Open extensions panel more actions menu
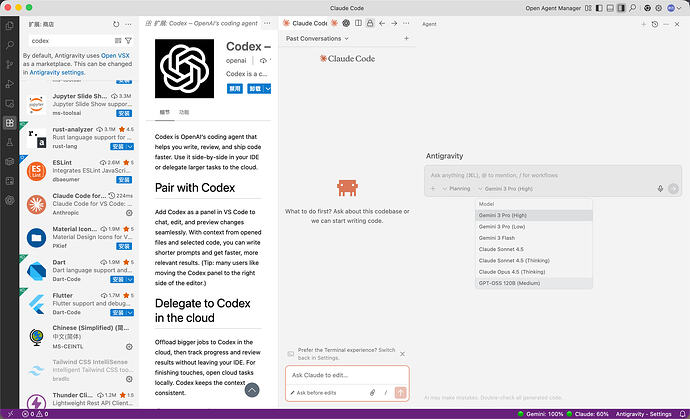This screenshot has width=690, height=419. pyautogui.click(x=128, y=24)
